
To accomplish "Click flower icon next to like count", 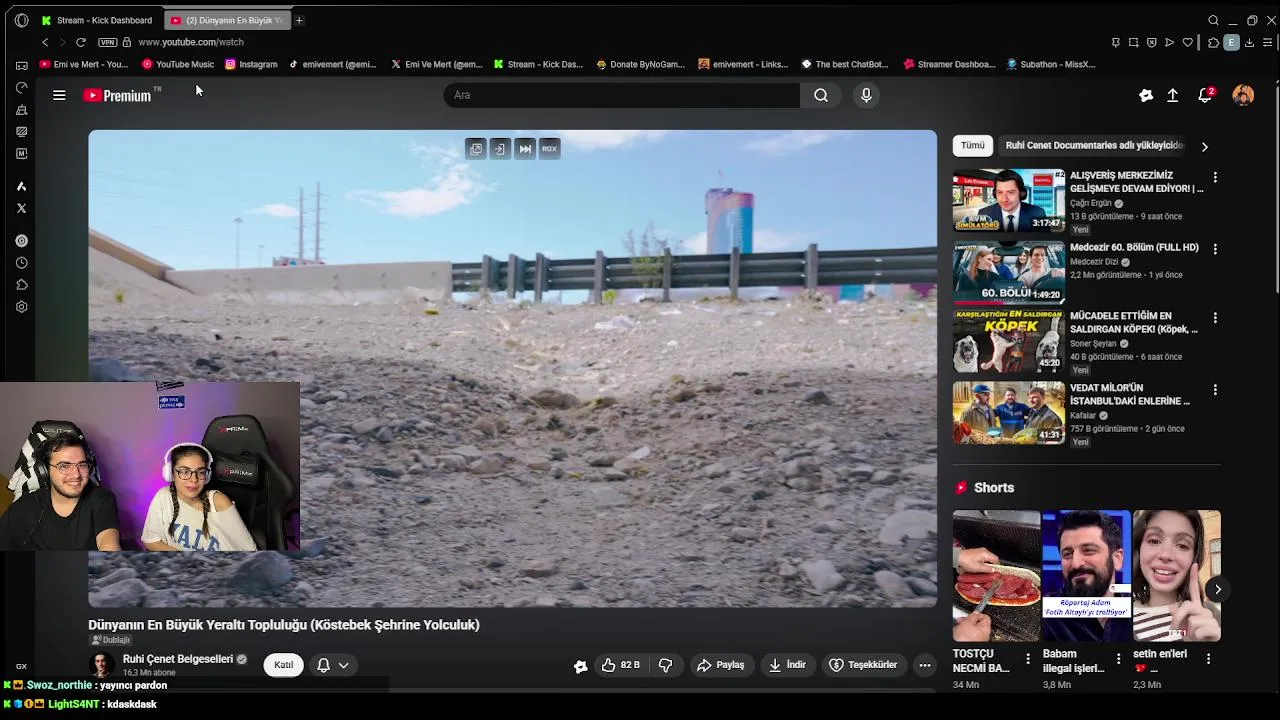I will (x=580, y=666).
